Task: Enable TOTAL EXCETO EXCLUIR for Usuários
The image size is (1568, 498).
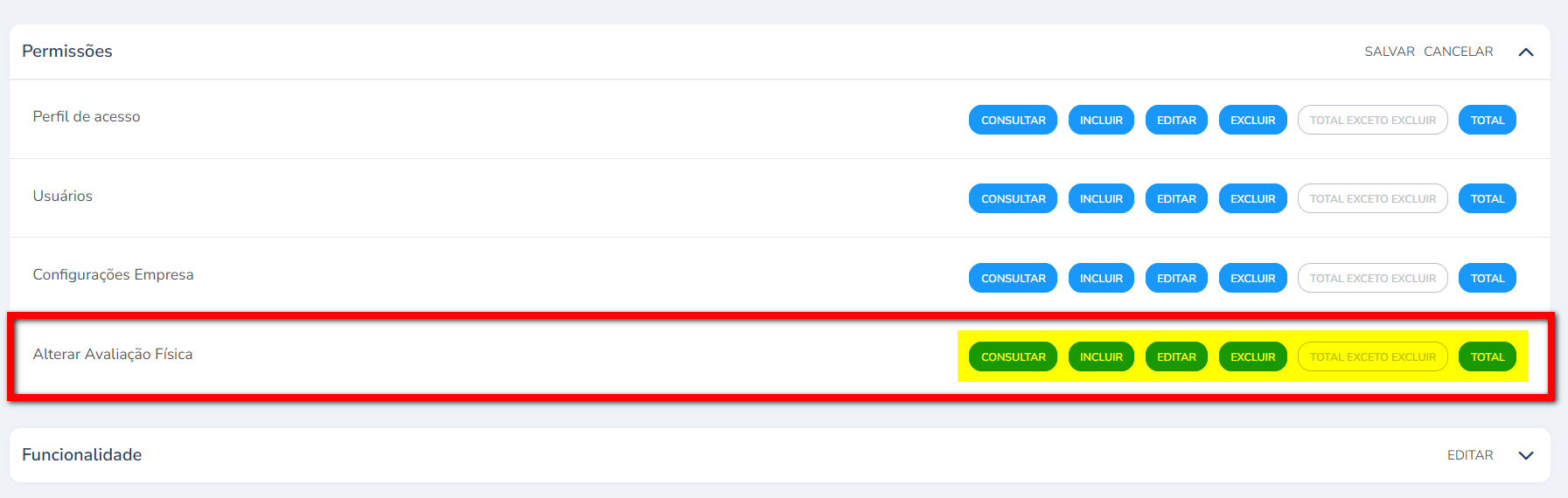Action: coord(1372,199)
